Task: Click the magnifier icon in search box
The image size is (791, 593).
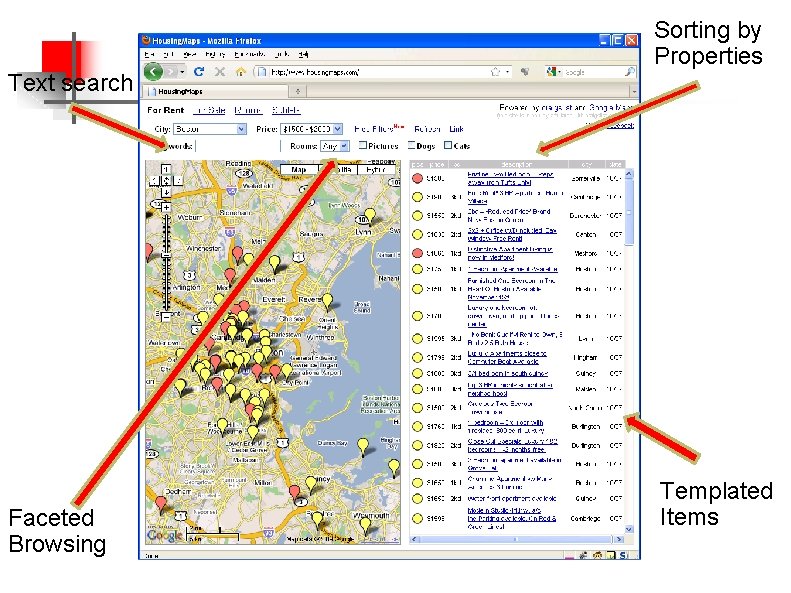Action: pos(629,72)
